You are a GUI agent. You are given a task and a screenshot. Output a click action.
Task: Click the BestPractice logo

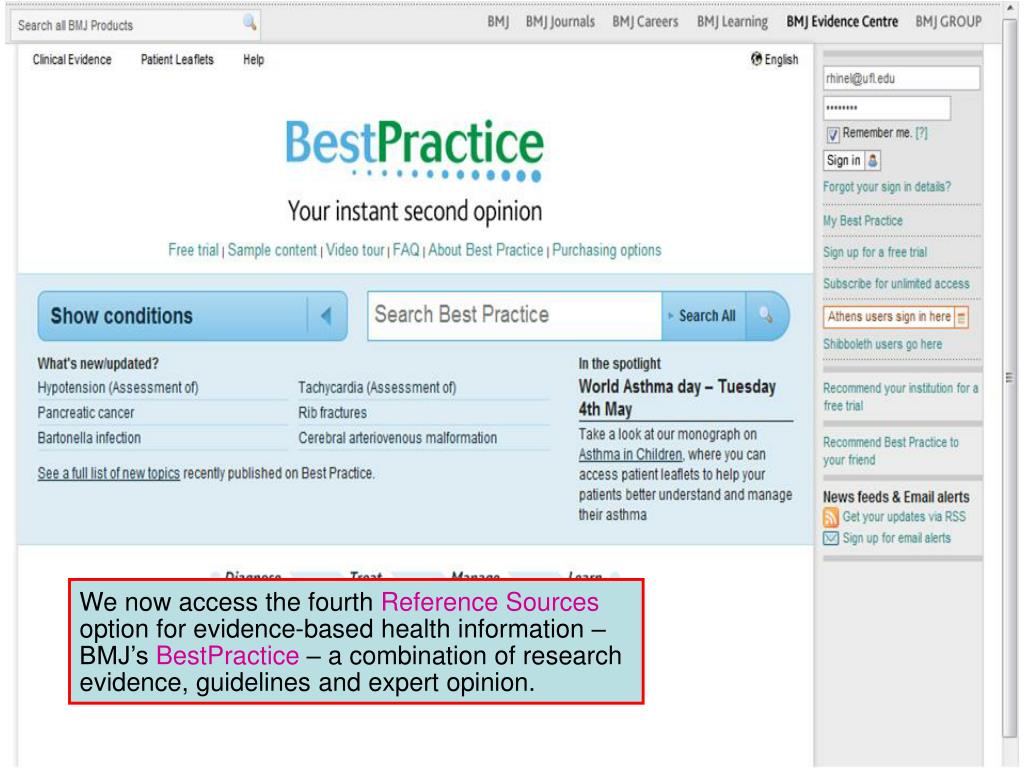click(x=415, y=150)
